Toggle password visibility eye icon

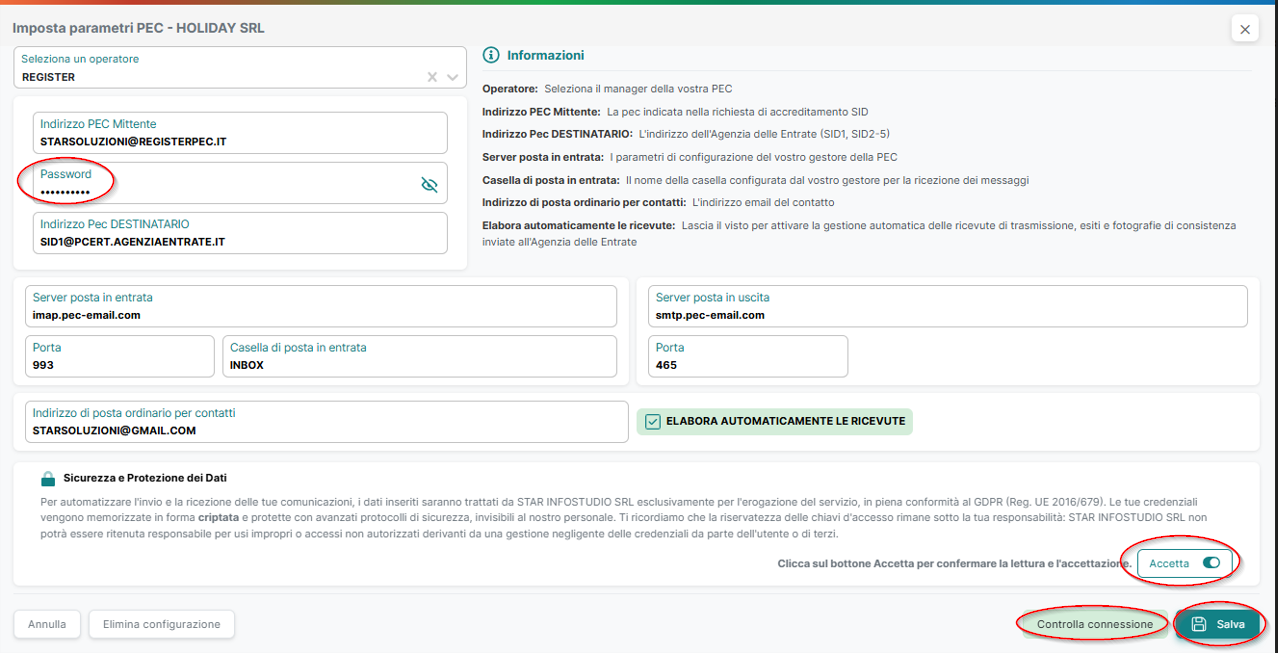[x=429, y=184]
